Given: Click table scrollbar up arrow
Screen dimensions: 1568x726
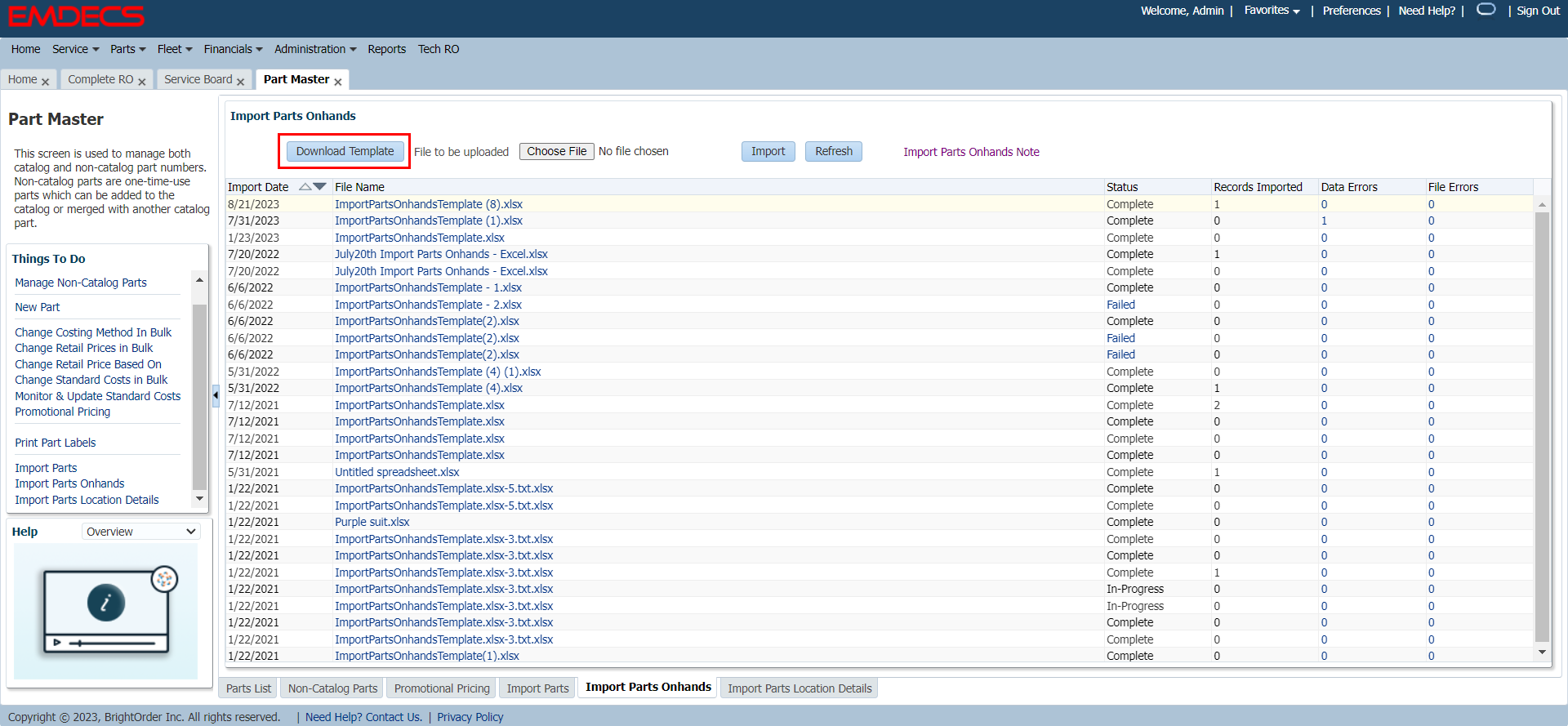Looking at the screenshot, I should pos(1542,204).
